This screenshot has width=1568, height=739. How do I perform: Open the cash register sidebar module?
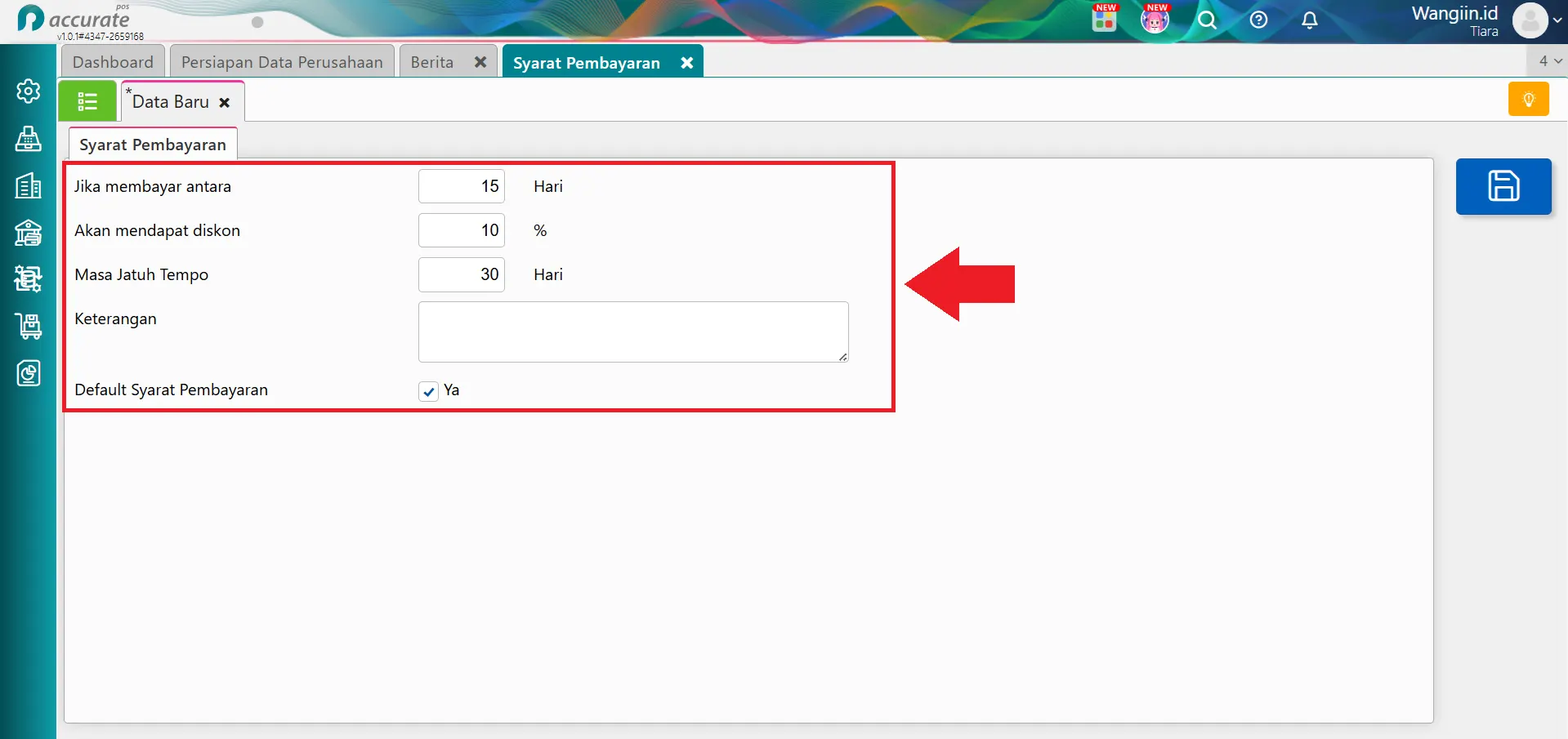click(29, 139)
